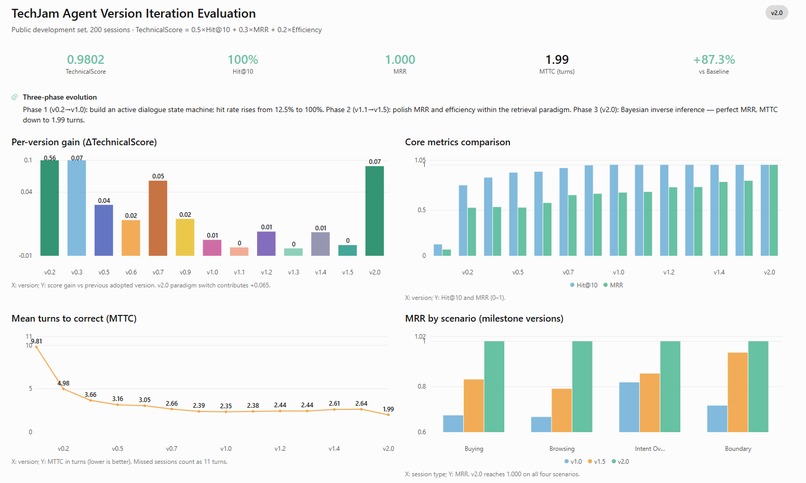Click the blue v1.0 bar for Buying scenario
806x483 pixels.
(x=453, y=423)
